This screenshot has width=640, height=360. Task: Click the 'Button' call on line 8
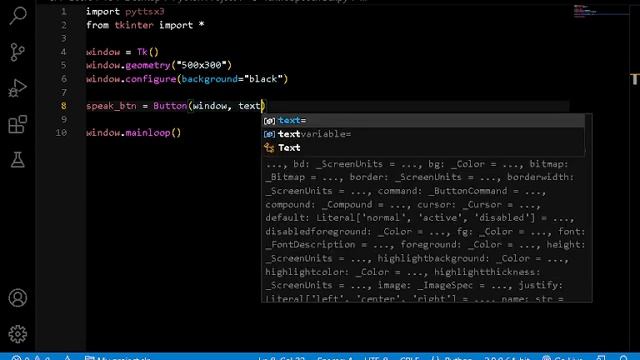[170, 106]
